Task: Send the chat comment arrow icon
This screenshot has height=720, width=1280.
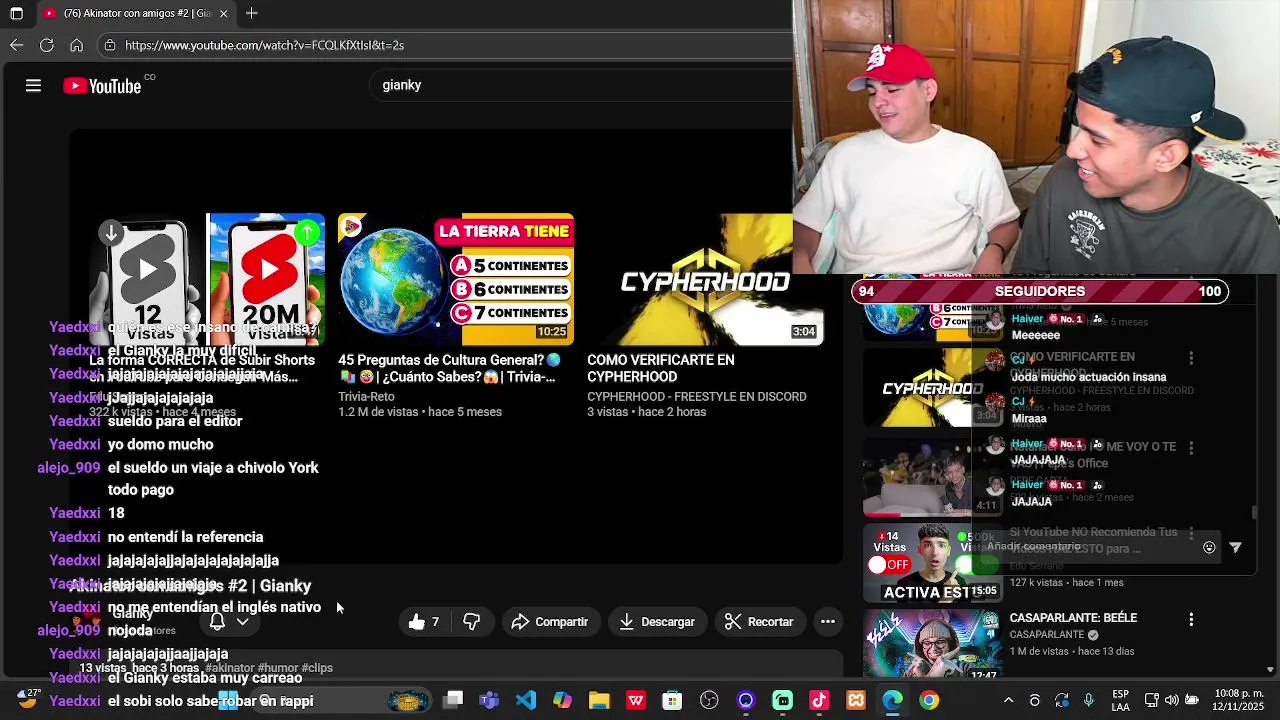Action: [1235, 547]
